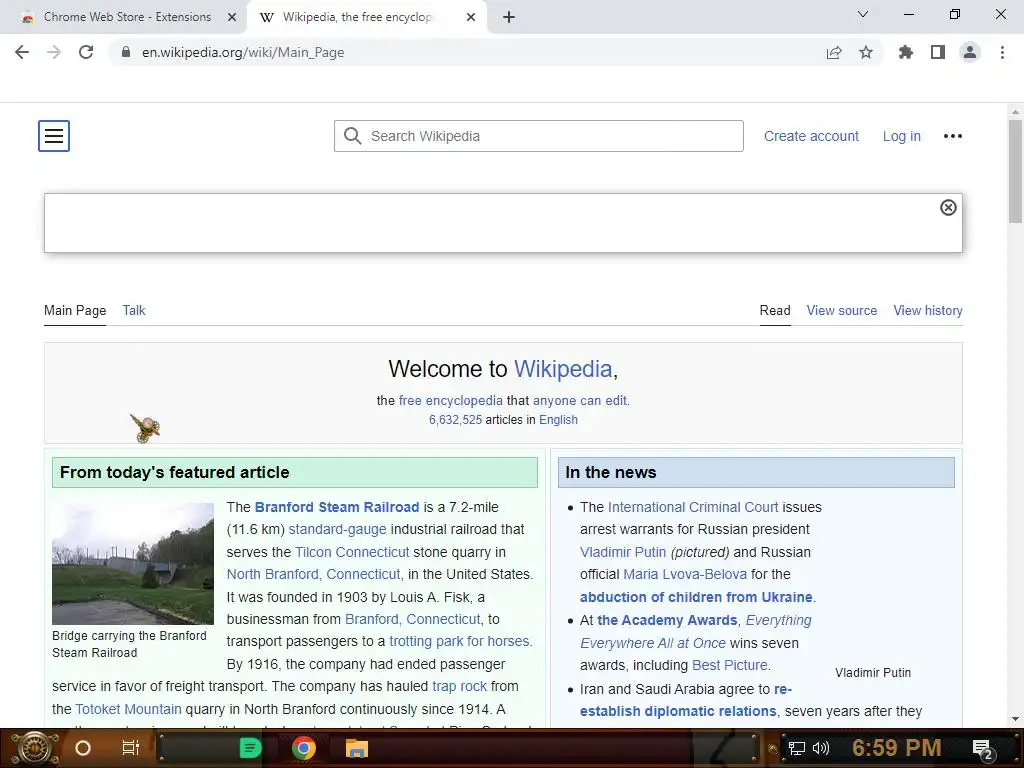
Task: Open File Explorer from the taskbar
Action: tap(357, 748)
